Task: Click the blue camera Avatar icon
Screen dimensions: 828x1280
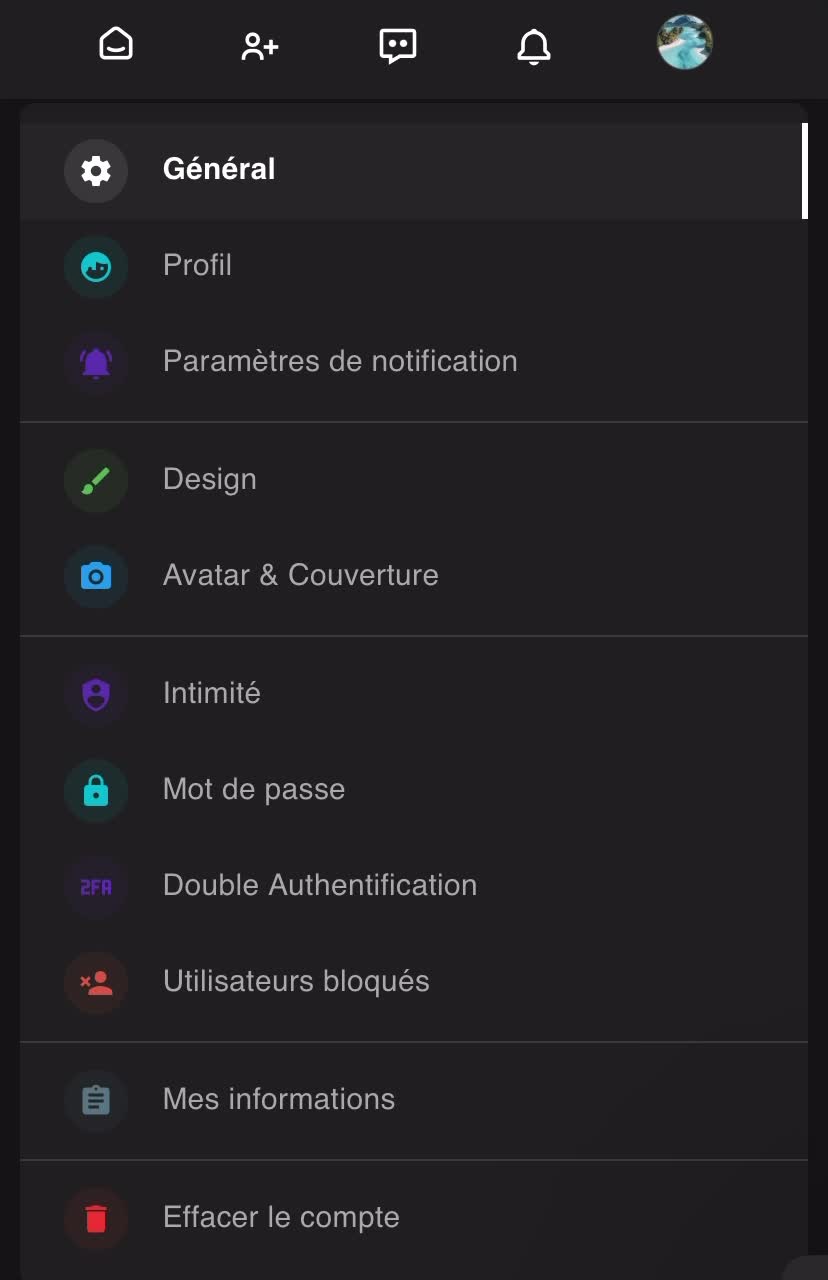Action: pyautogui.click(x=96, y=577)
